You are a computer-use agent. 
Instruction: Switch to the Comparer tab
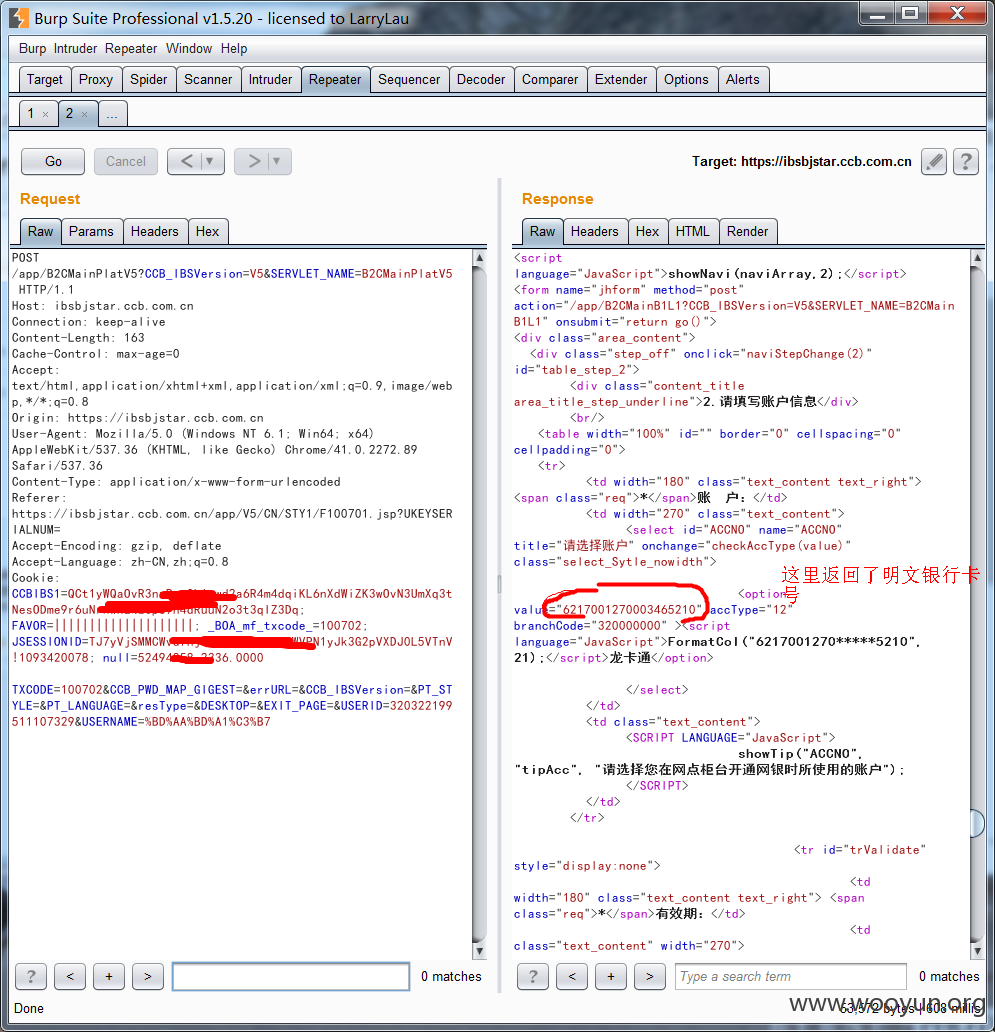pos(550,80)
